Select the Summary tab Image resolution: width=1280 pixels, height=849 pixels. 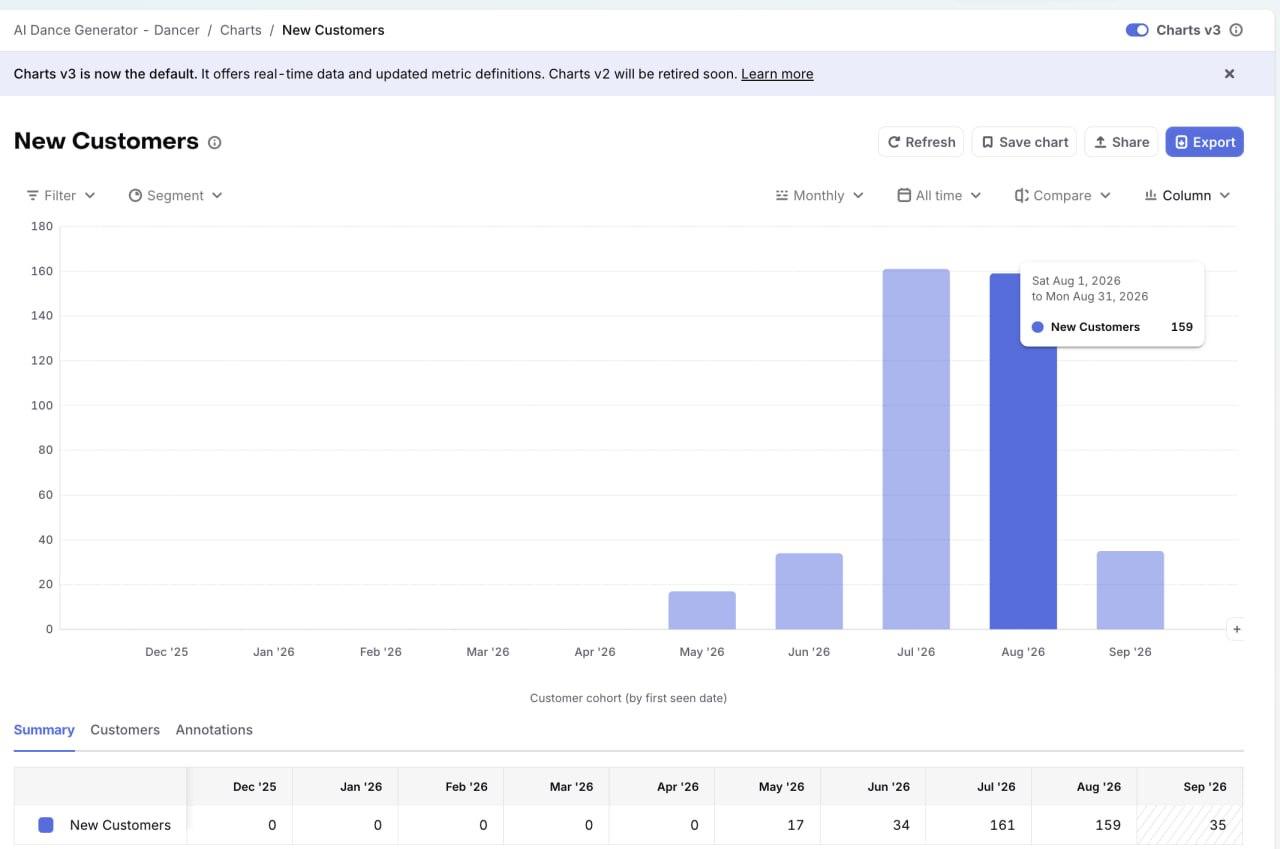pos(44,730)
